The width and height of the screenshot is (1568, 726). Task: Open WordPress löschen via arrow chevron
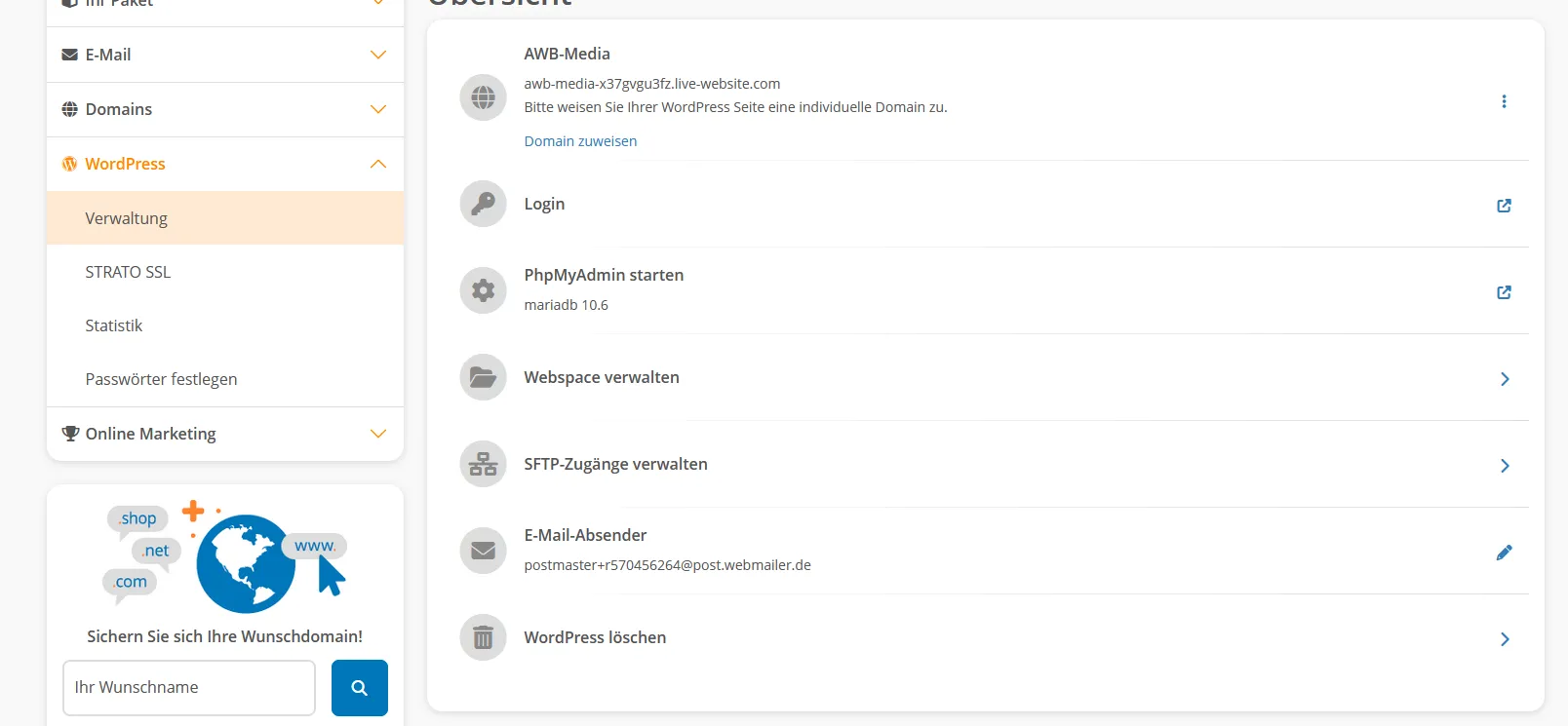pyautogui.click(x=1505, y=639)
